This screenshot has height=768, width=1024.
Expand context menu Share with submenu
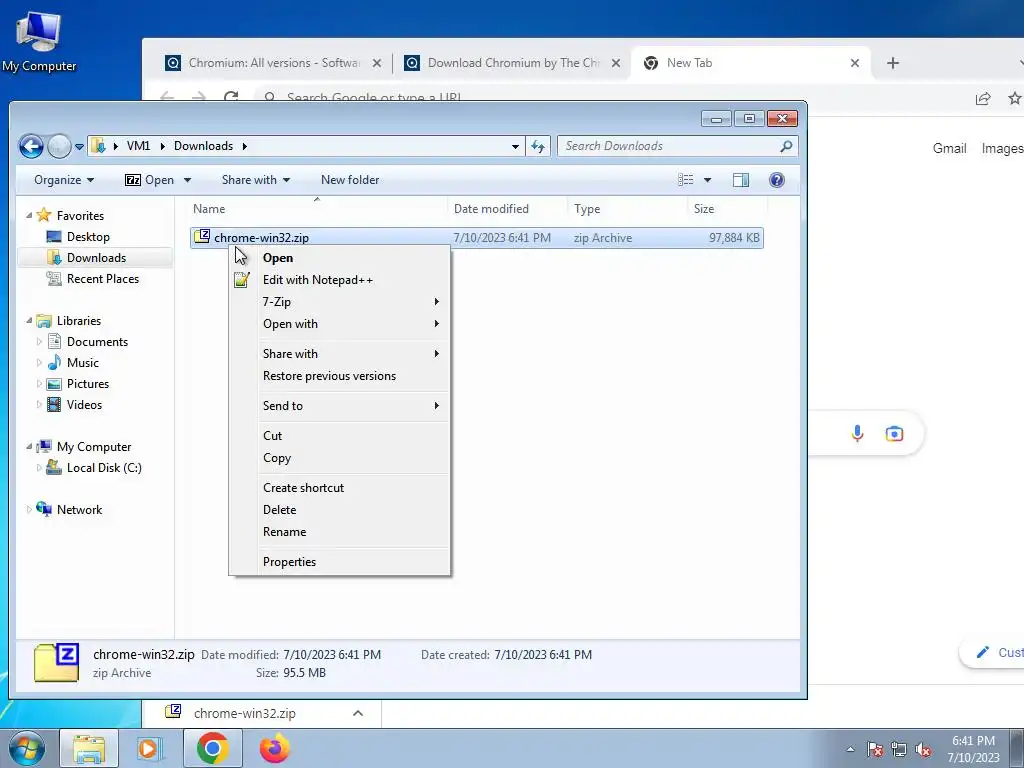click(x=340, y=354)
